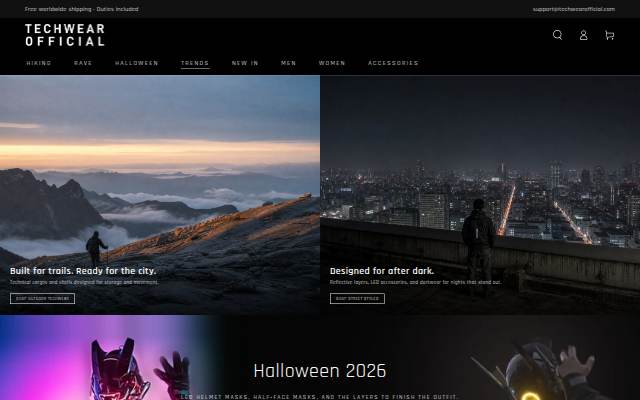Click the Shop Outdoor Techwear button
This screenshot has height=400, width=640.
pos(42,298)
